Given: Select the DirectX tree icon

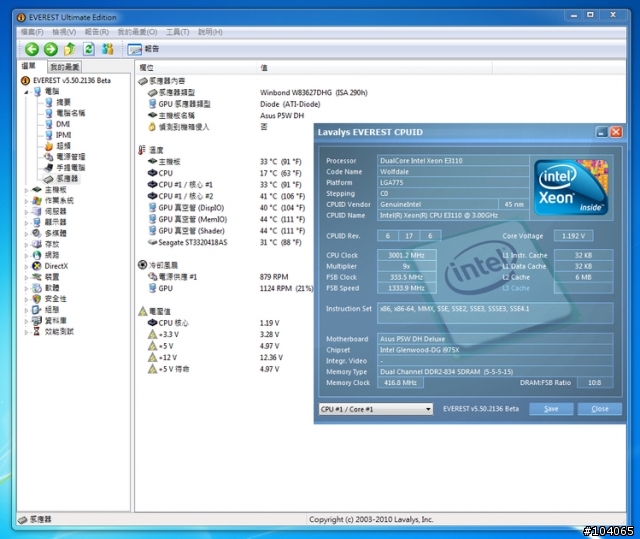Looking at the screenshot, I should [37, 266].
